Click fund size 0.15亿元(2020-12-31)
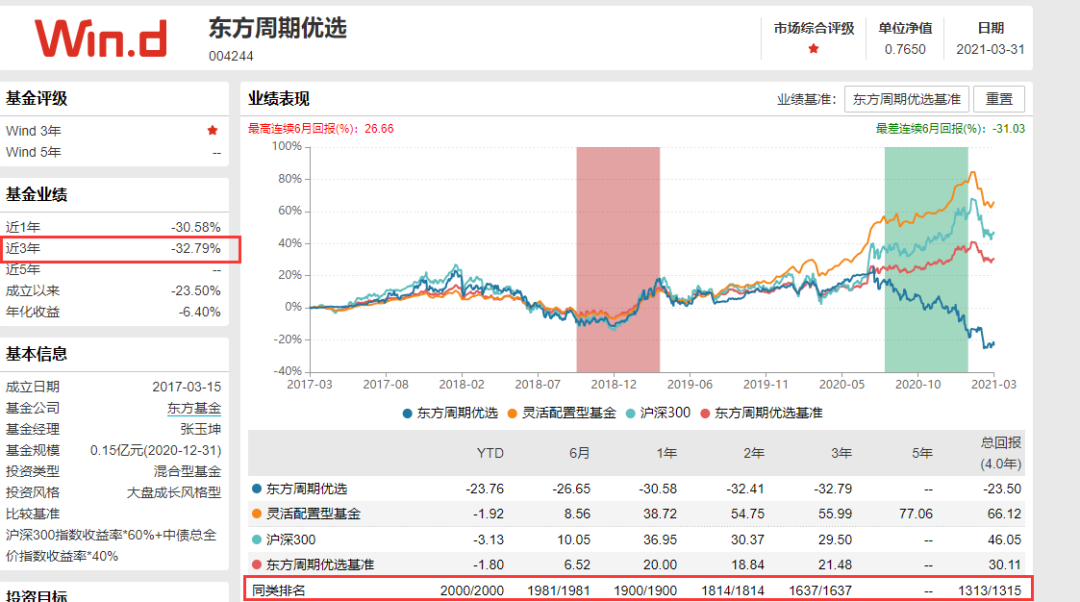 pos(156,450)
